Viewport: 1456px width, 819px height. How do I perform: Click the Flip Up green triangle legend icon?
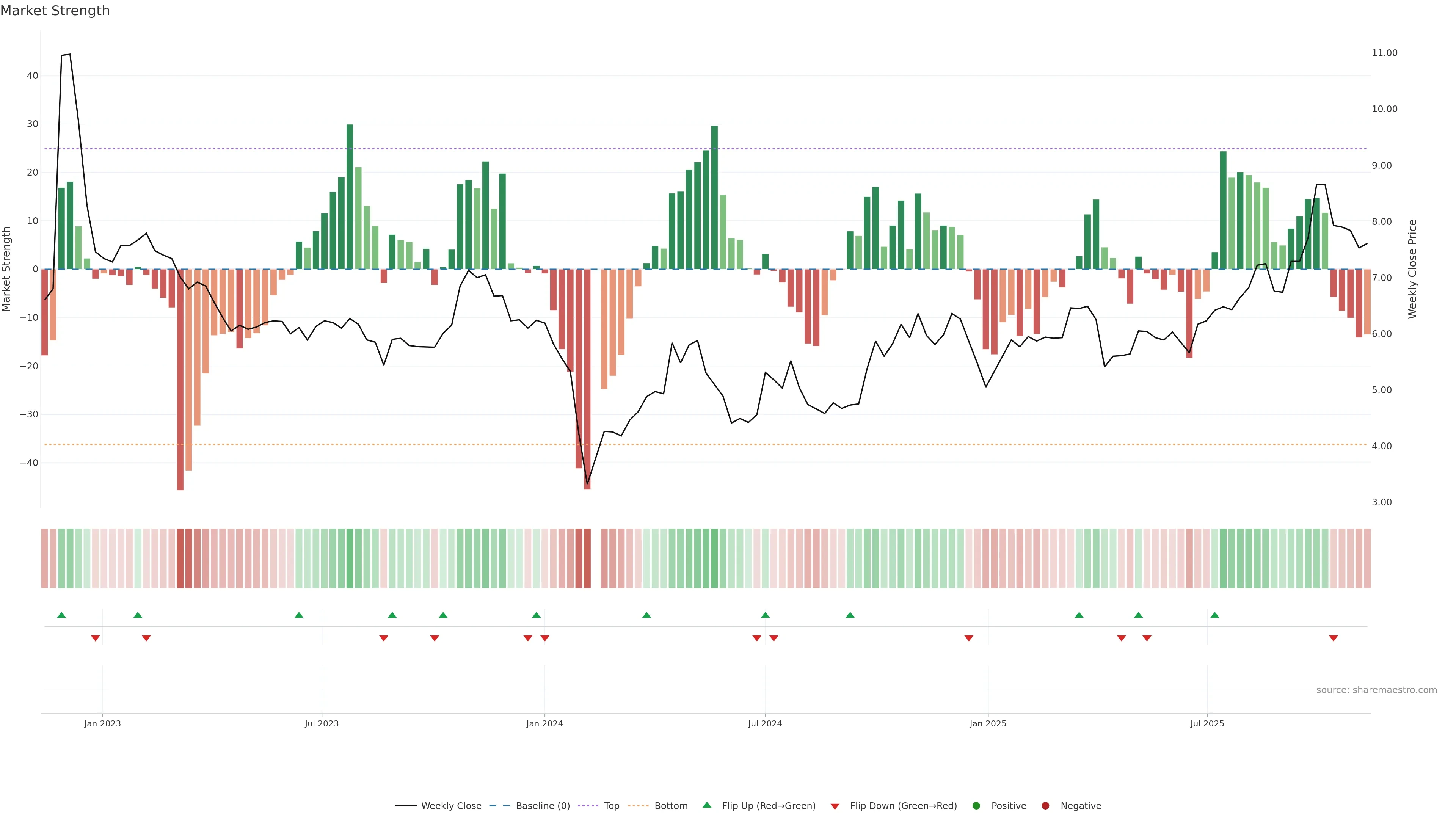(706, 805)
